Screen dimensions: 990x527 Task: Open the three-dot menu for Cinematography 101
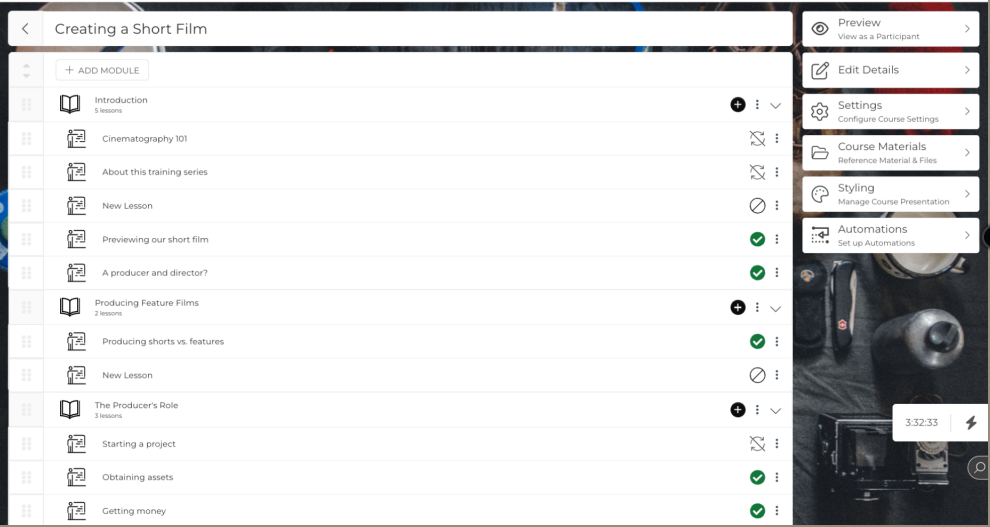coord(777,138)
